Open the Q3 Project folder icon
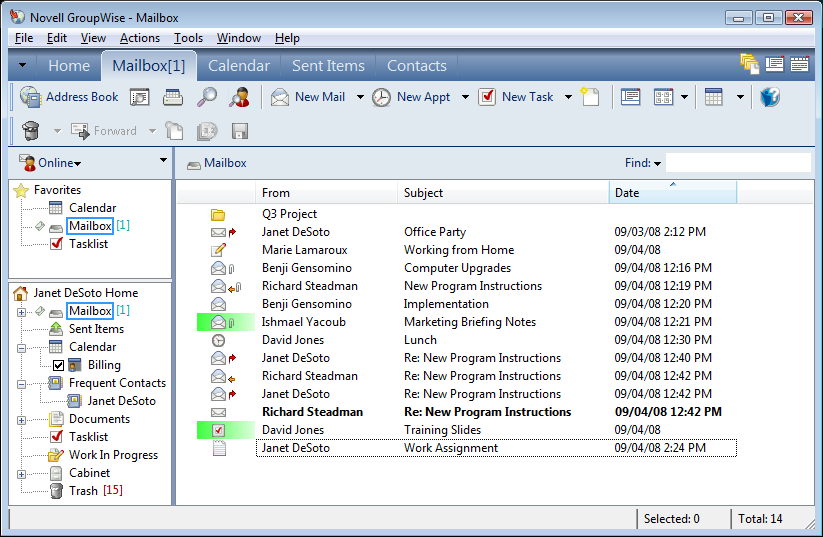The width and height of the screenshot is (823, 537). 218,215
